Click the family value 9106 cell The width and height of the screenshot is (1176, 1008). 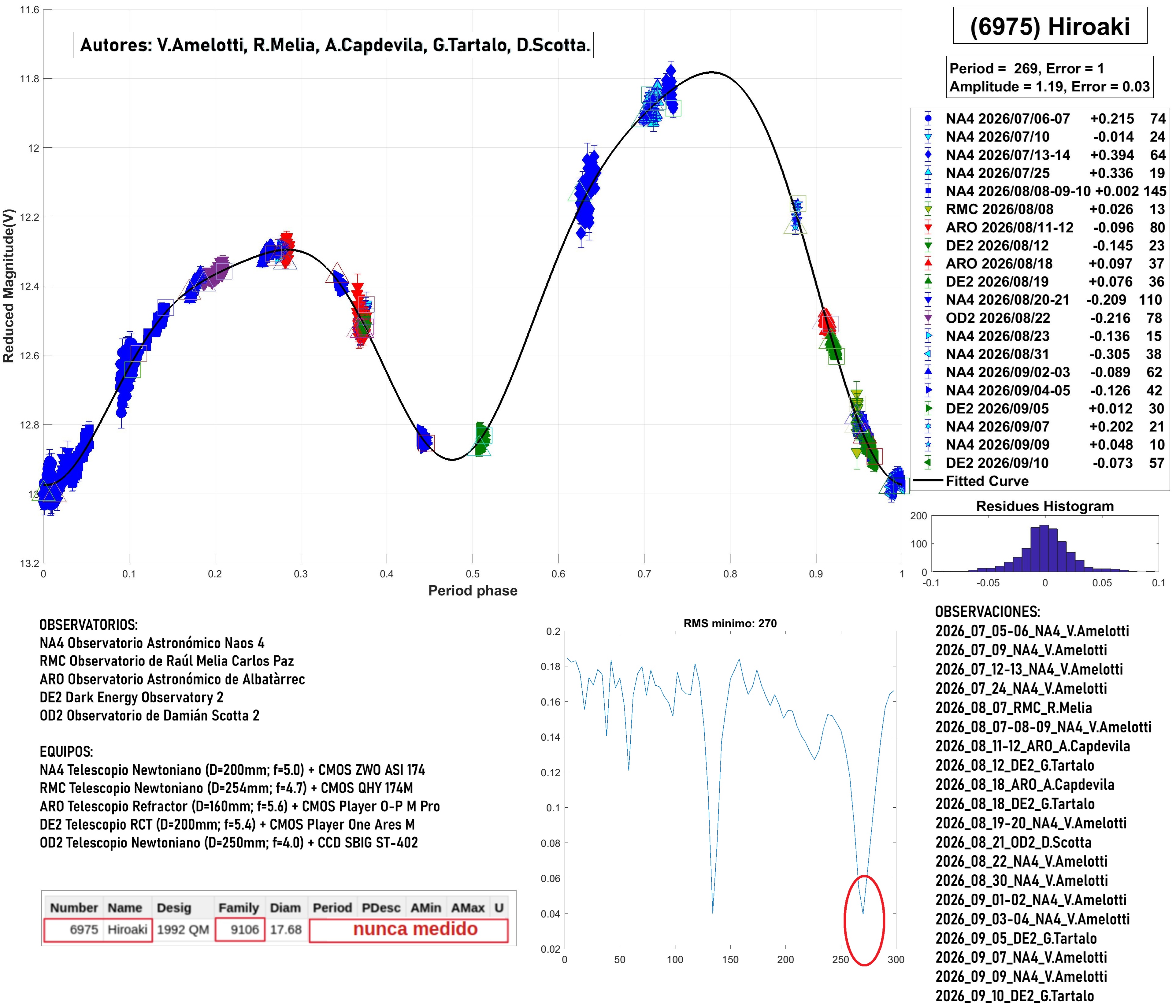[240, 930]
